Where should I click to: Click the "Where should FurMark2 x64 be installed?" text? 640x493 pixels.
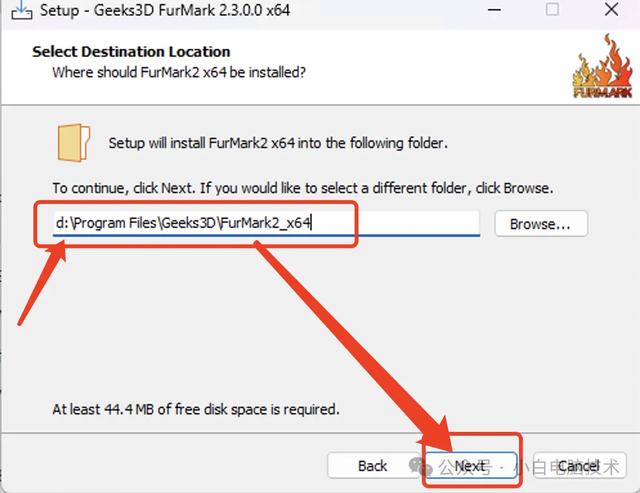pos(179,72)
